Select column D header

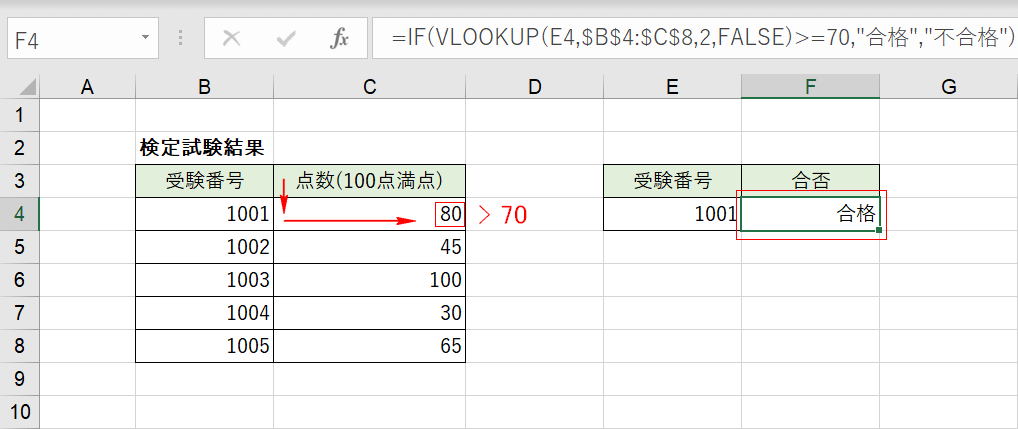click(534, 87)
